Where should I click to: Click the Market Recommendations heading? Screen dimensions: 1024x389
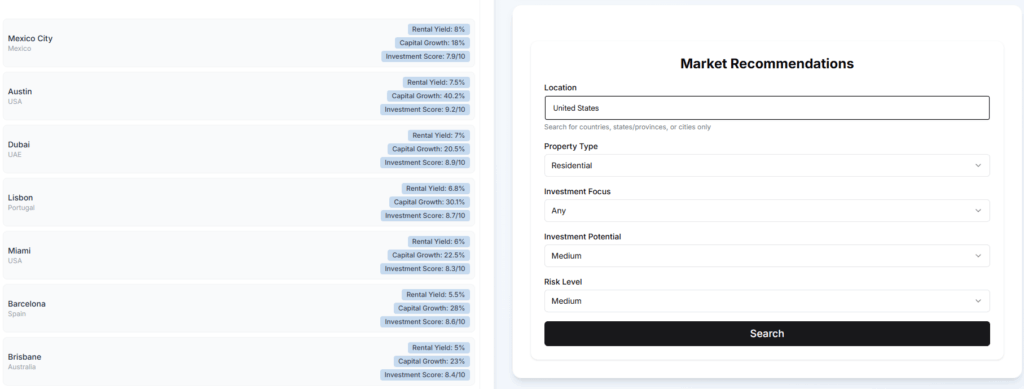pyautogui.click(x=767, y=64)
